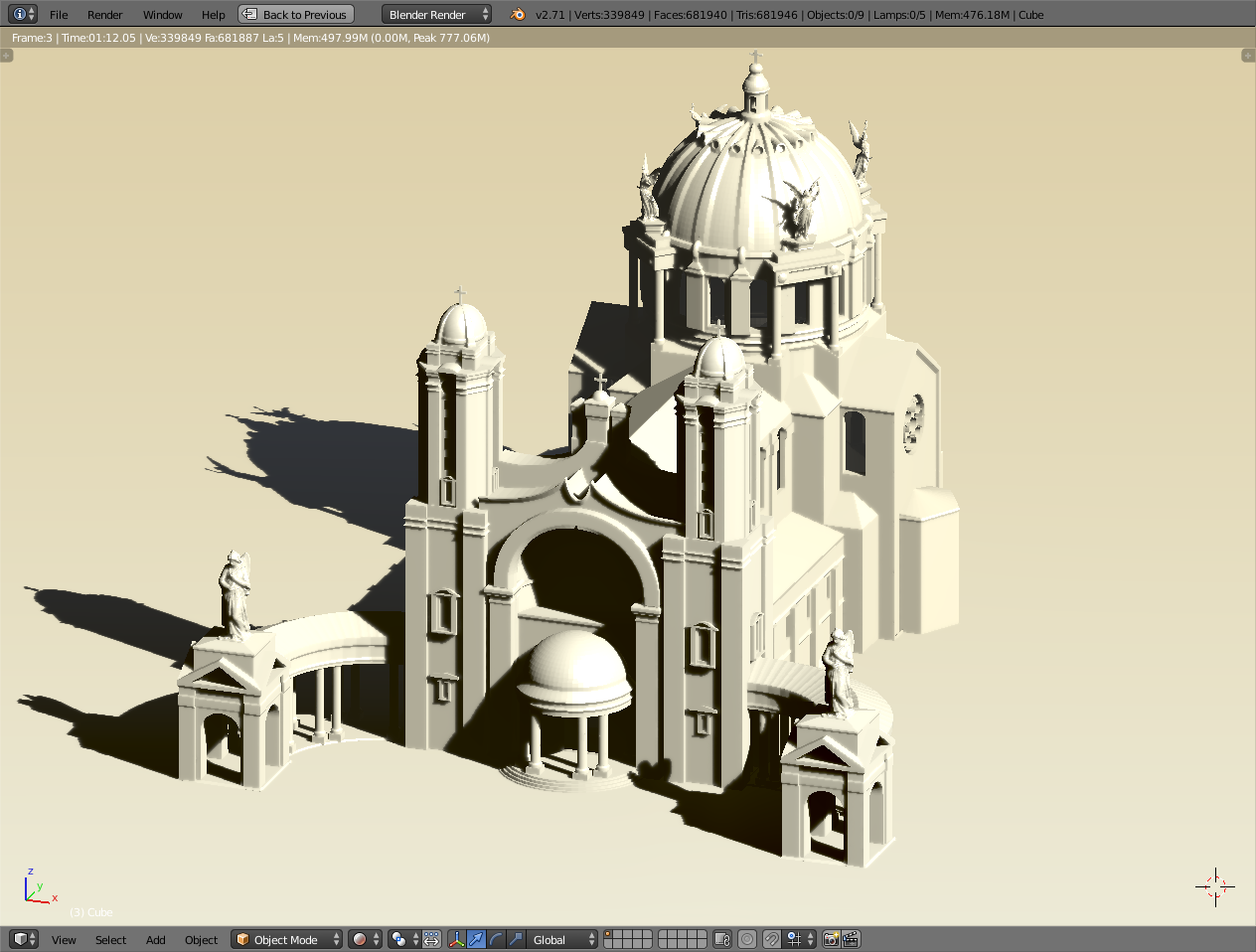Open the Info editor type selector
Image resolution: width=1256 pixels, height=952 pixels.
coord(23,14)
